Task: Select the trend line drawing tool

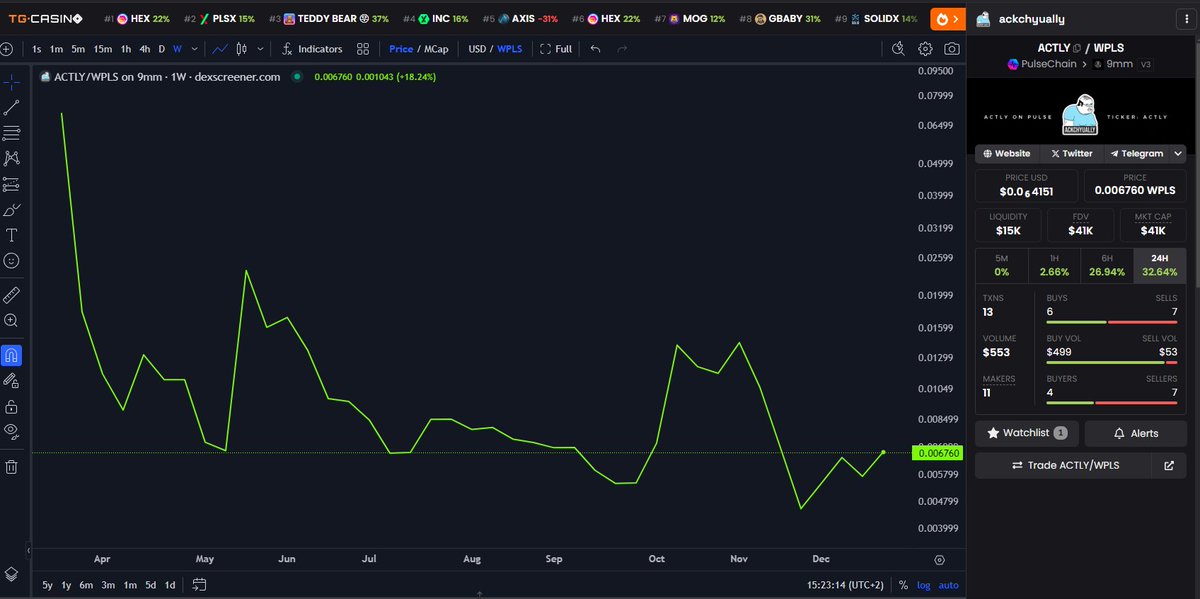Action: [x=11, y=107]
